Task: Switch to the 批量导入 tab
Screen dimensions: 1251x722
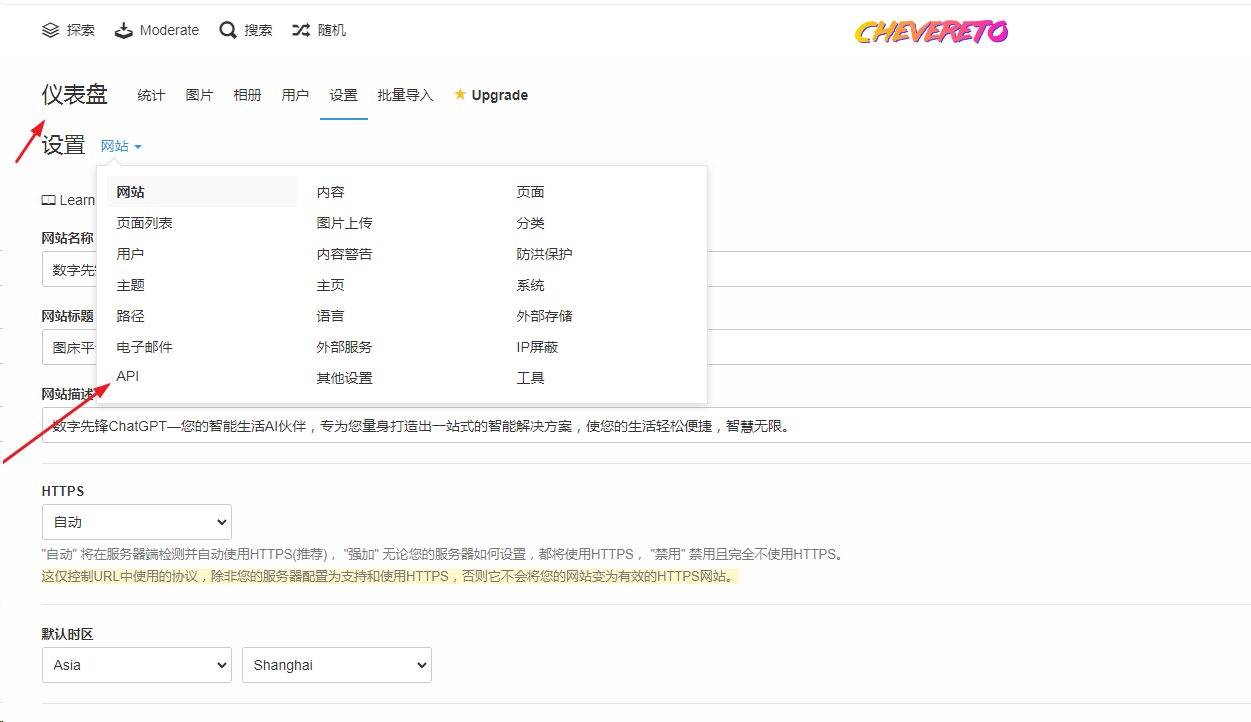Action: click(405, 95)
